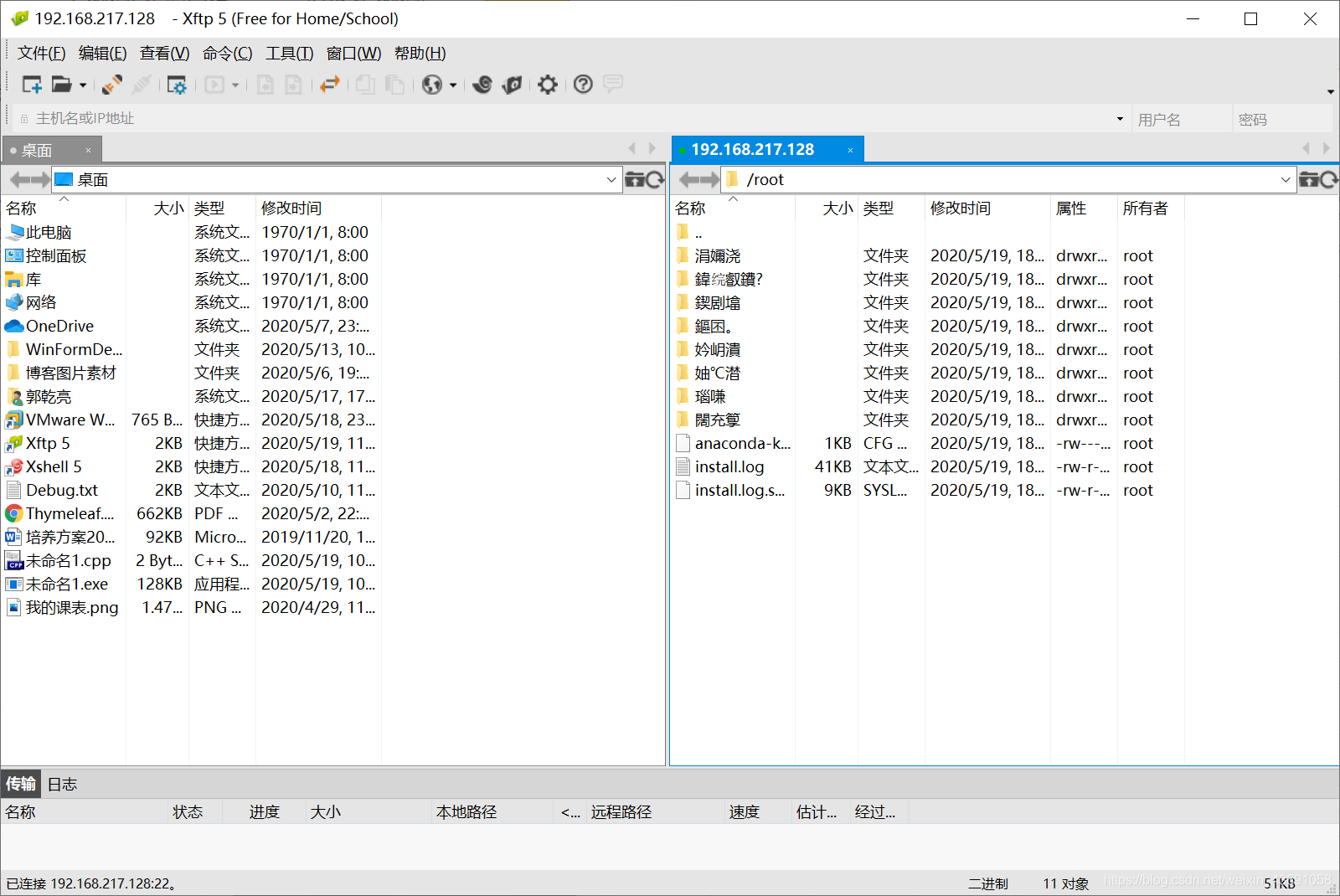Expand the open-session dropdown arrow
Image resolution: width=1340 pixels, height=896 pixels.
coord(83,85)
